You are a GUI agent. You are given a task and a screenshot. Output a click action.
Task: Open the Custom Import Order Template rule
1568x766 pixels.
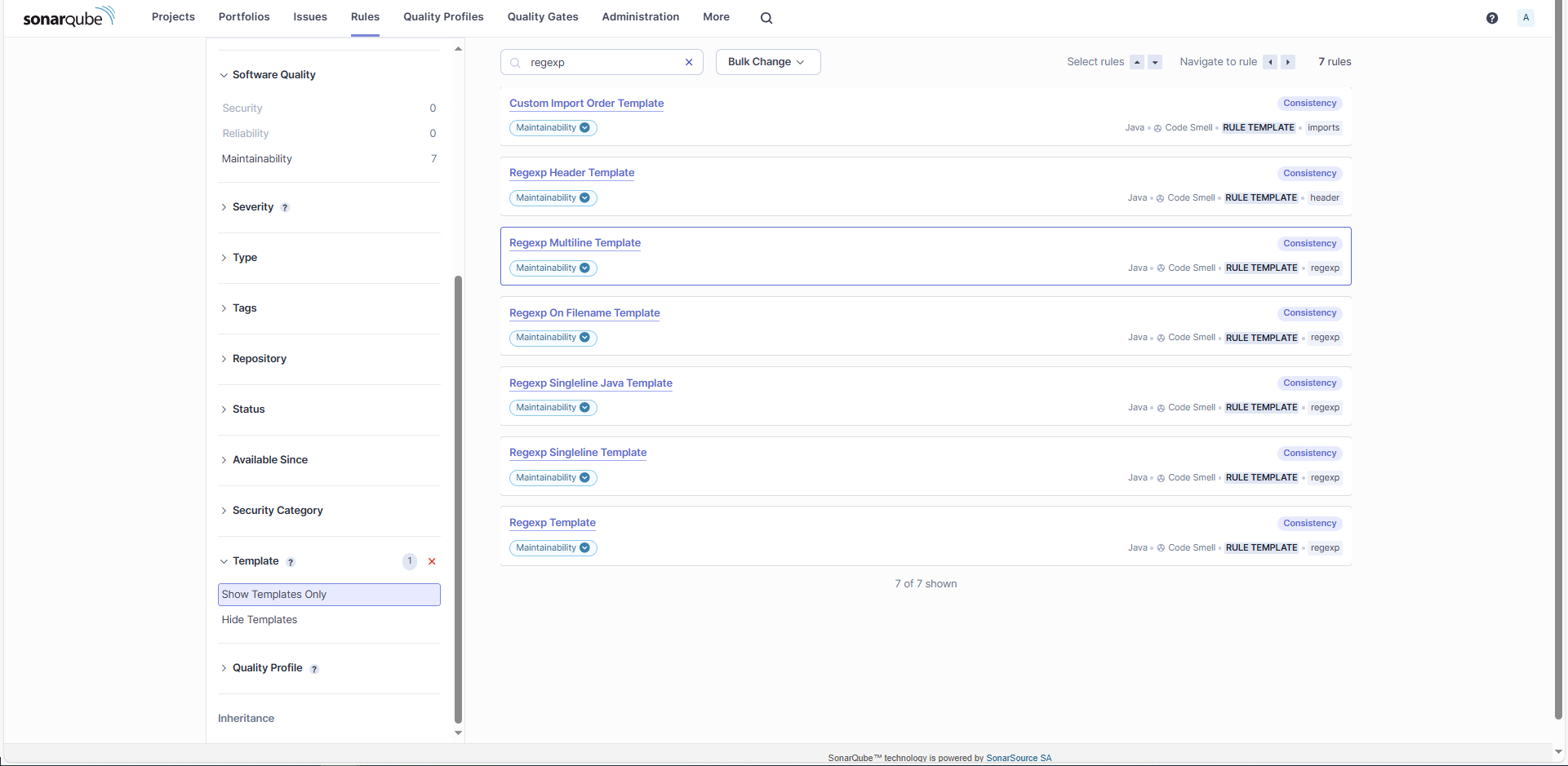[x=586, y=104]
